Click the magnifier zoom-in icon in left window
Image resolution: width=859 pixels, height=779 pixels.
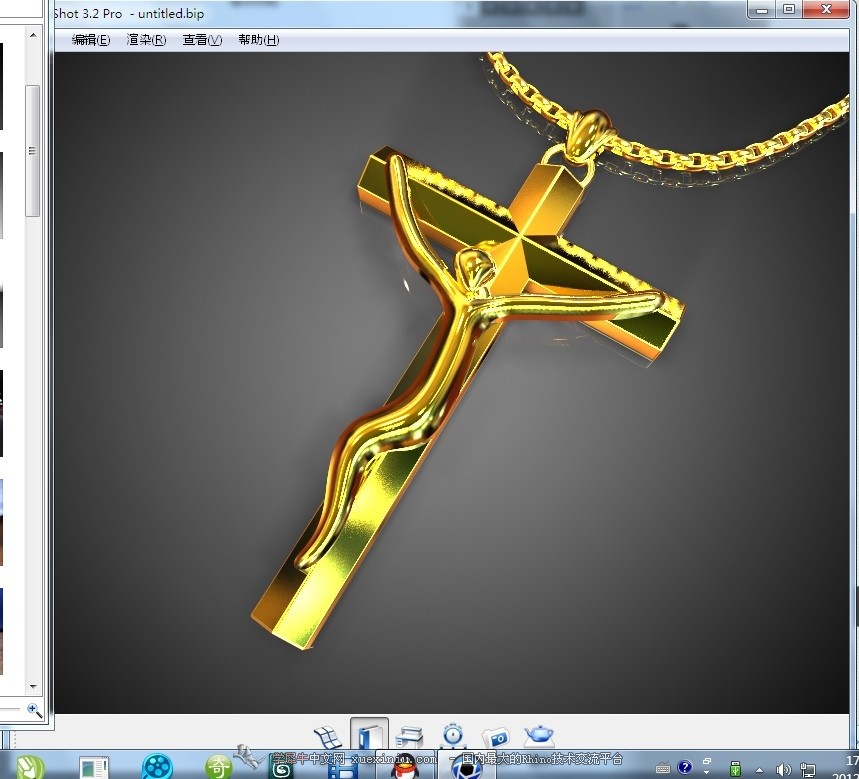pos(34,710)
